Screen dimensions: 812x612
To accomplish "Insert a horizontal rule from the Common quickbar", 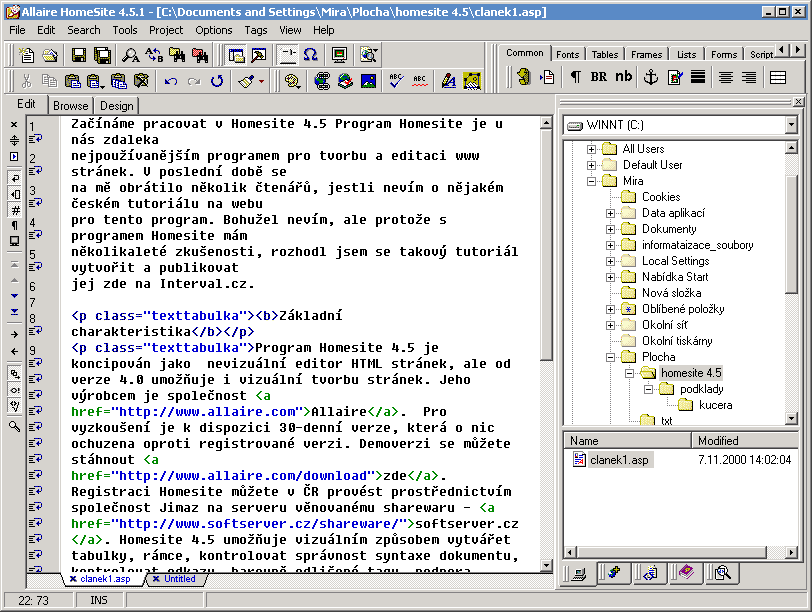I will (698, 77).
